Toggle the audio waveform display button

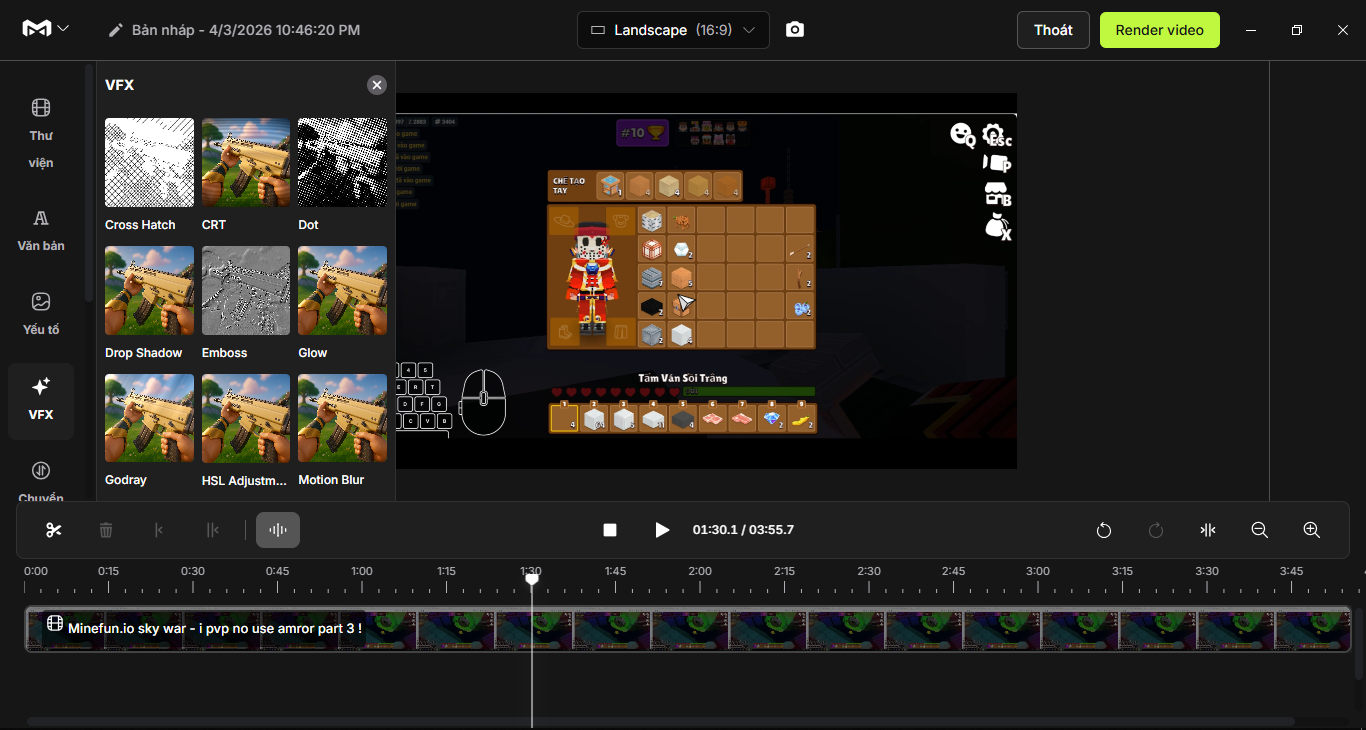pos(278,530)
